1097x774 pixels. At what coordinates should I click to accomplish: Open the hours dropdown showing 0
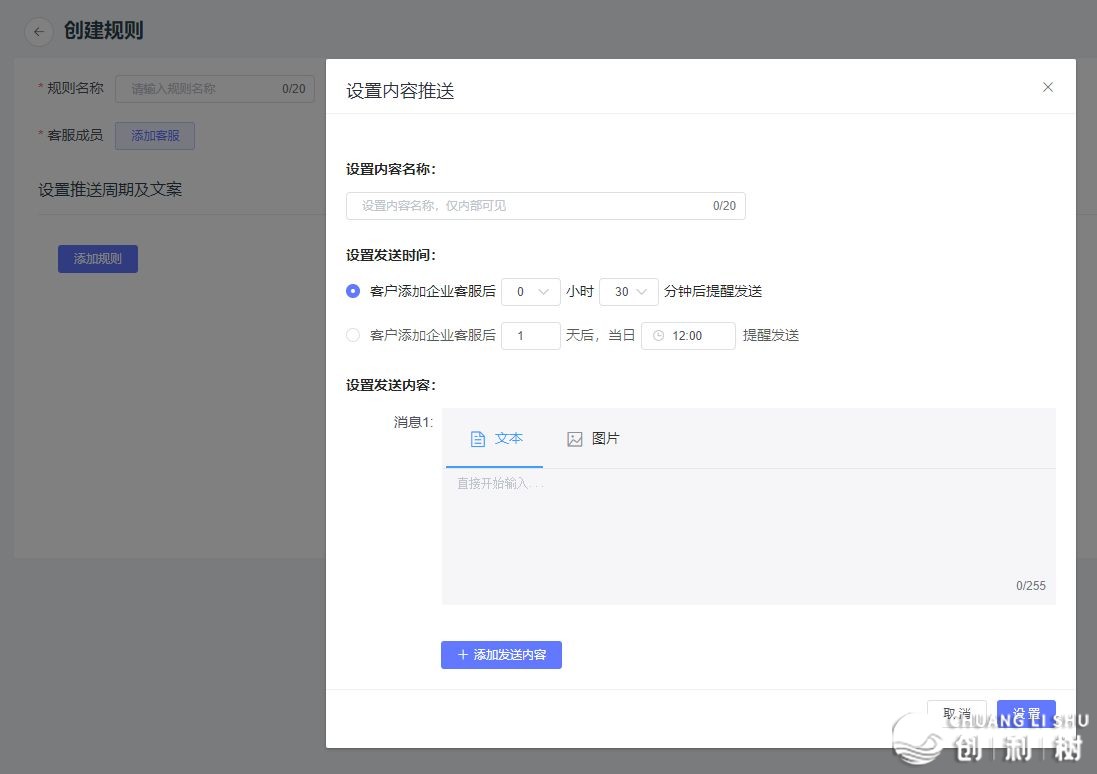[x=531, y=292]
